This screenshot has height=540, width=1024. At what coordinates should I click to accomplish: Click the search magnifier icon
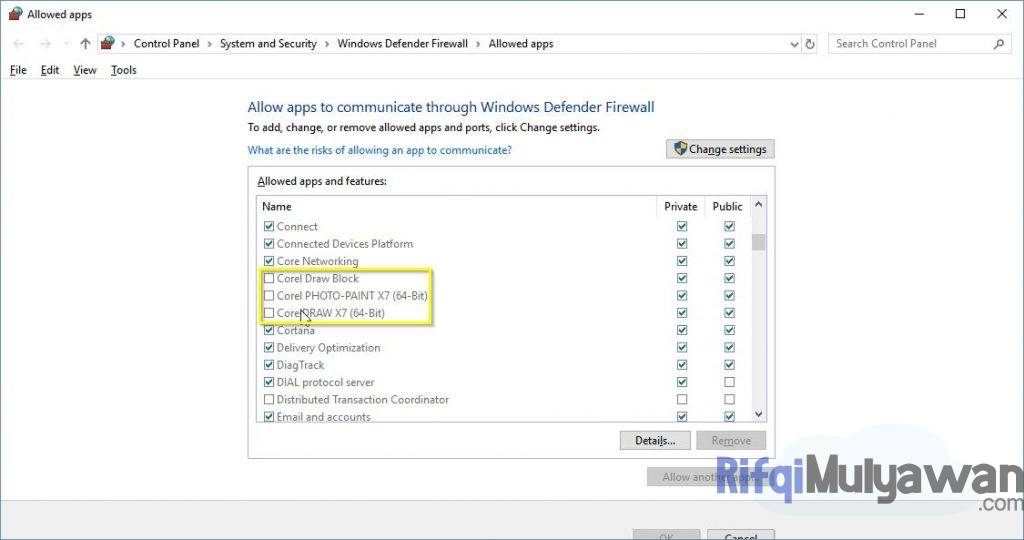pos(998,44)
